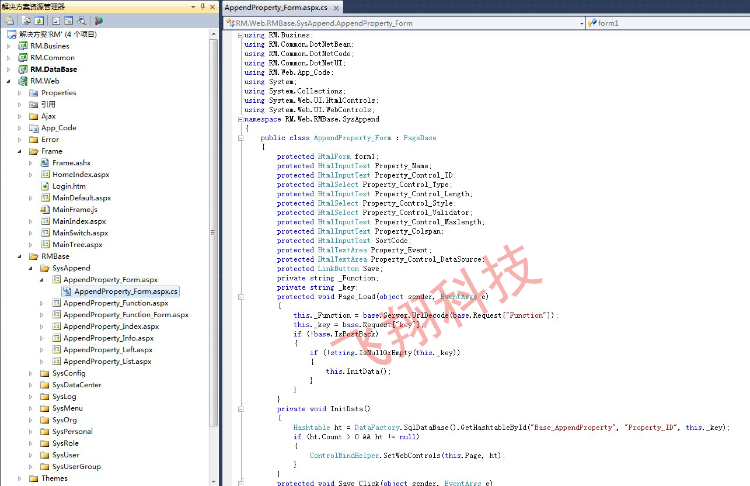Image resolution: width=750 pixels, height=486 pixels.
Task: Click the View Class Diagram toolbar icon
Action: pyautogui.click(x=98, y=19)
